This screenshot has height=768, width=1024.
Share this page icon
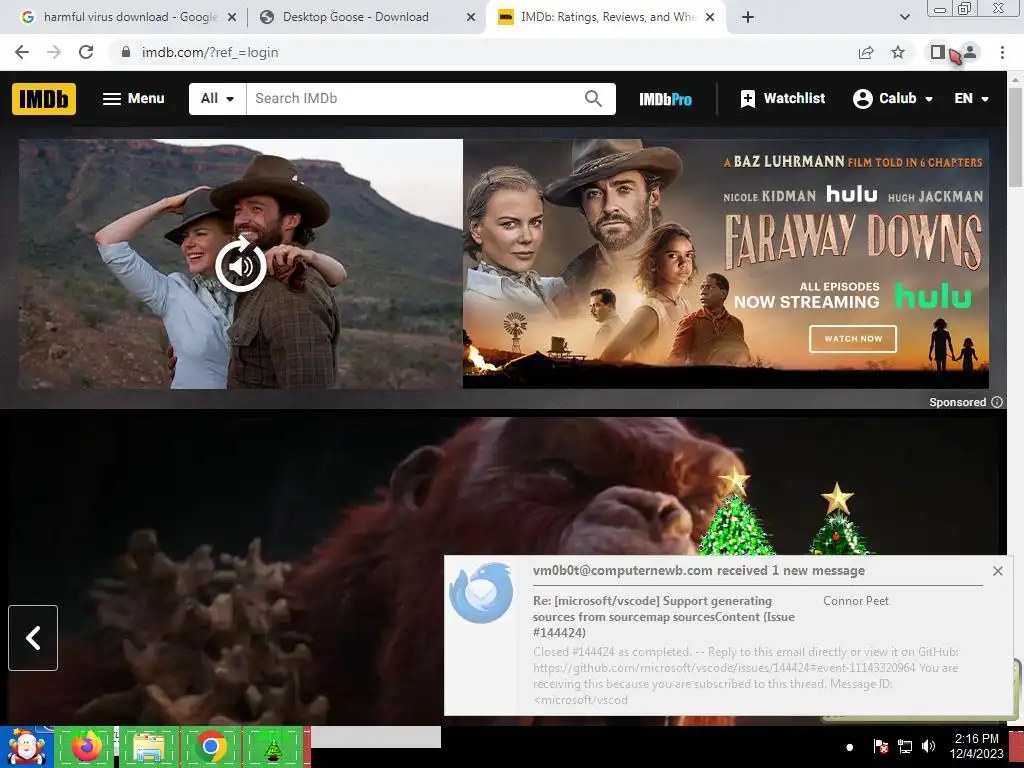click(x=866, y=52)
